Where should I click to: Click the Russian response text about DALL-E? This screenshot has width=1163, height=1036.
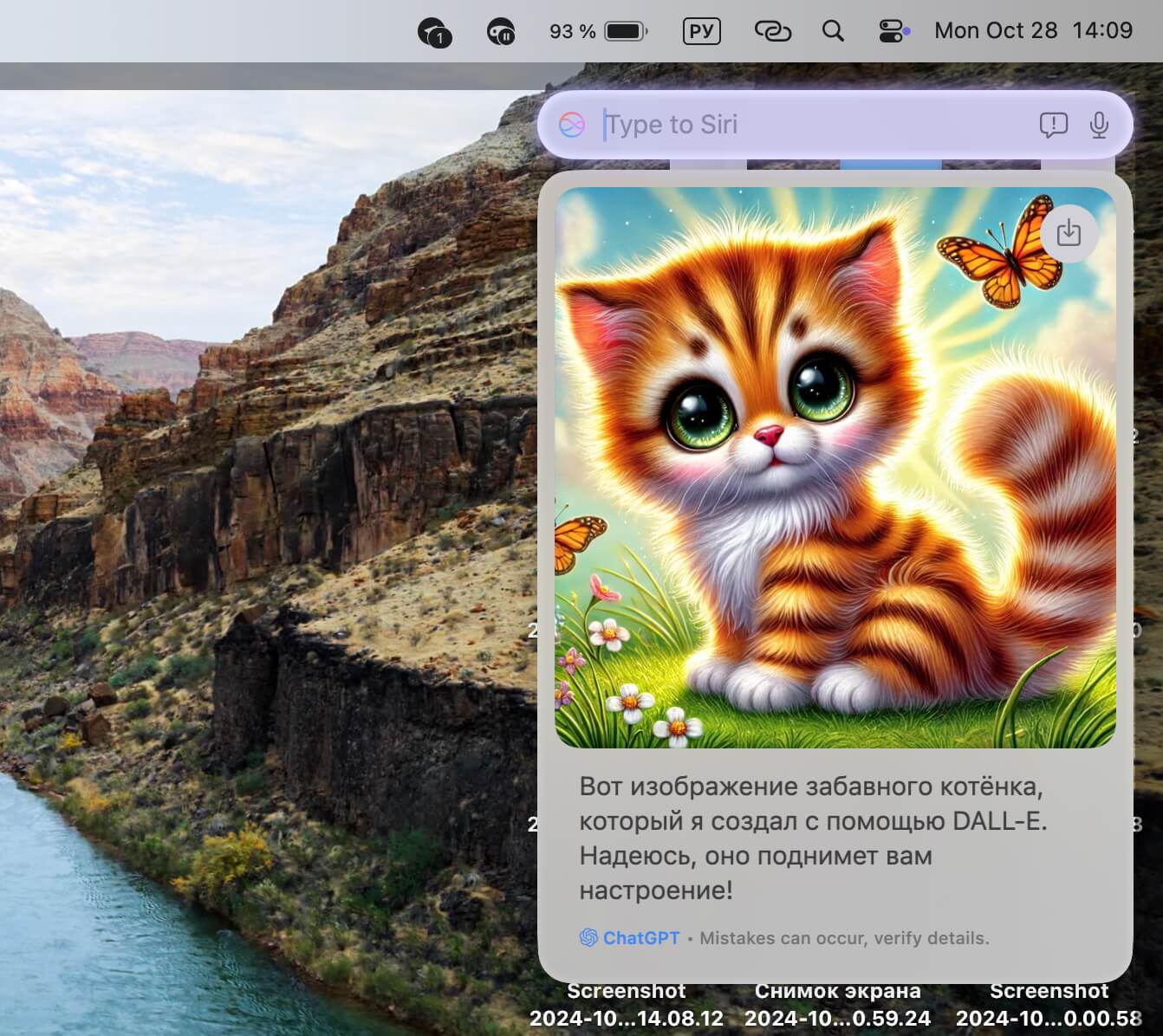(813, 838)
